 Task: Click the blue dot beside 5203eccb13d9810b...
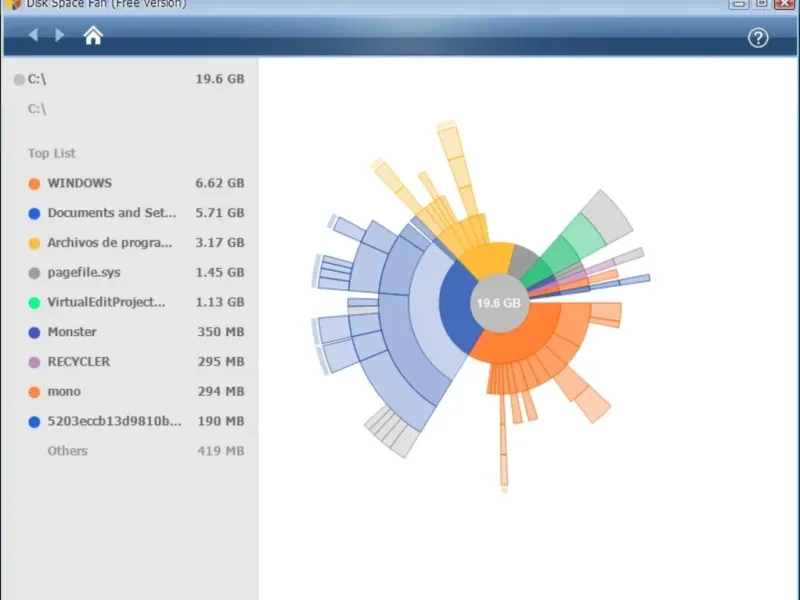click(x=34, y=422)
